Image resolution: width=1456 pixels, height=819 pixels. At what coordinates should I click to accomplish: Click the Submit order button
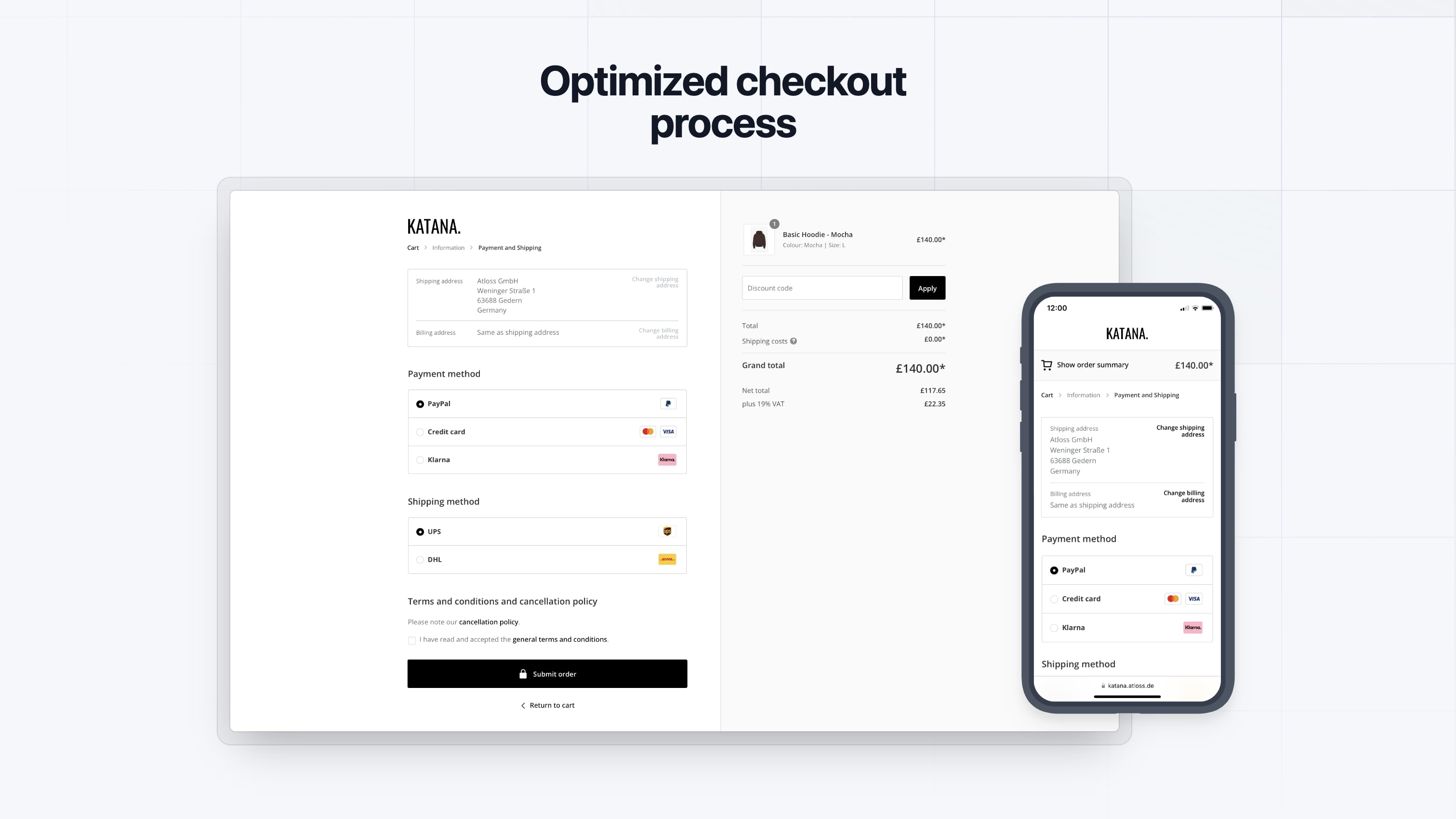click(x=547, y=673)
